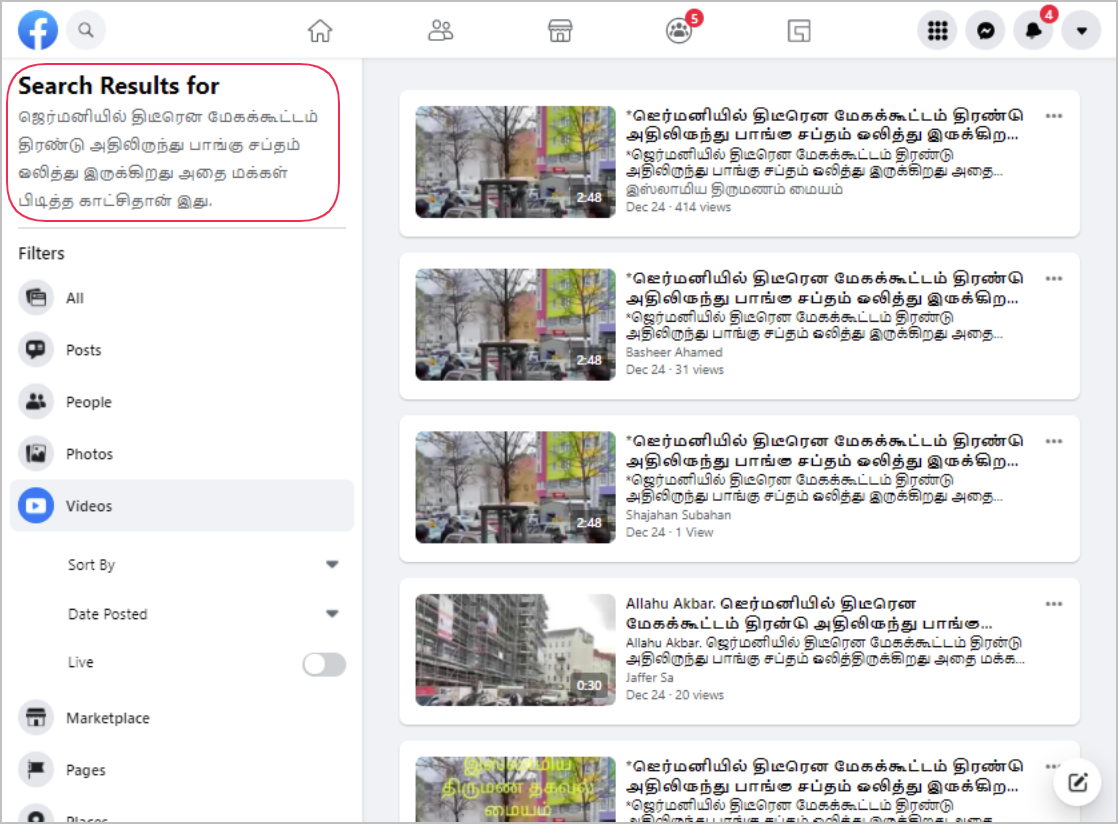Screen dimensions: 1118x824
Task: Open the Shajahan Subahan profile link
Action: 678,515
